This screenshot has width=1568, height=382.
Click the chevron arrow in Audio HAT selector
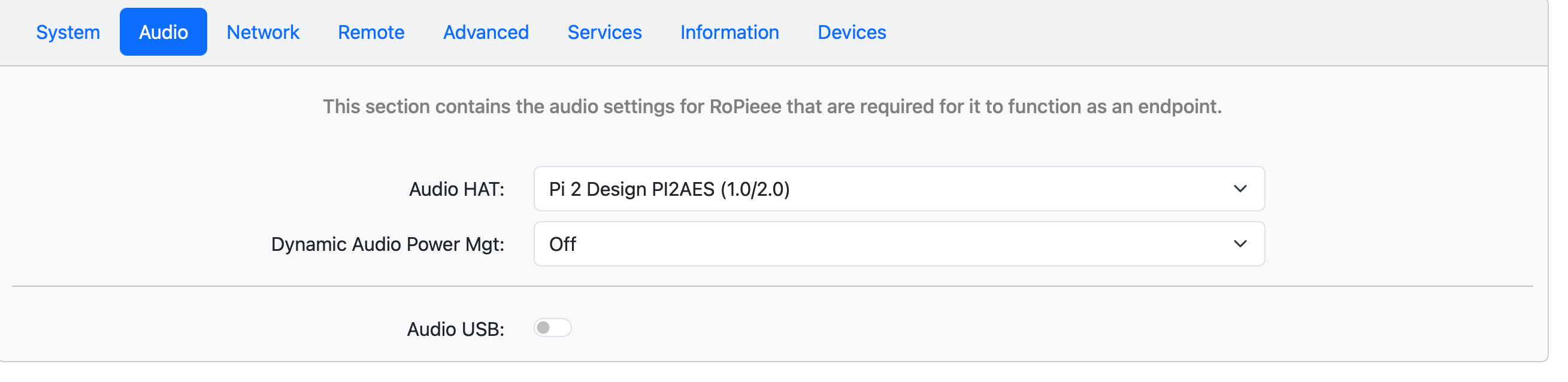[x=1239, y=189]
